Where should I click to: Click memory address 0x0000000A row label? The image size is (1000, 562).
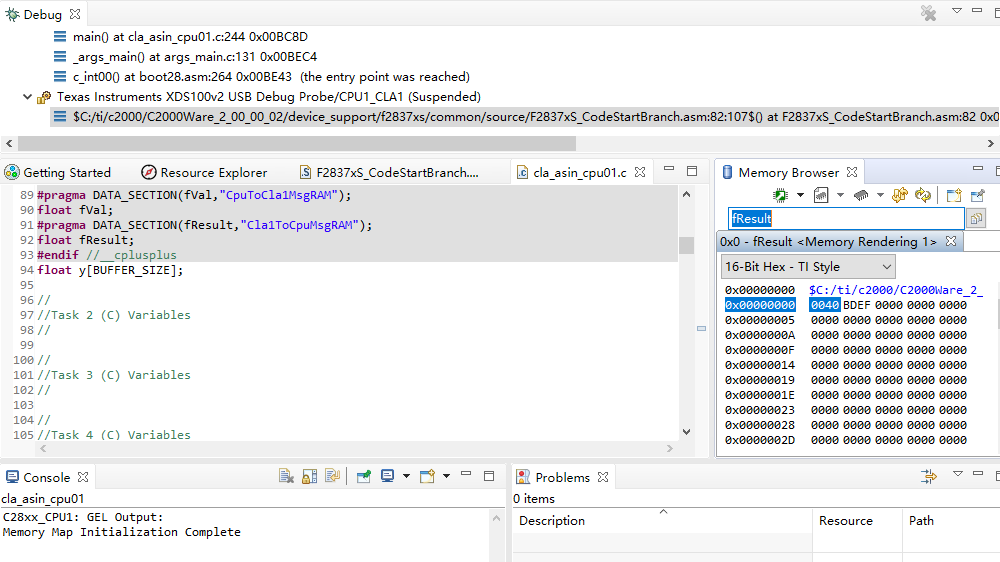pyautogui.click(x=760, y=335)
